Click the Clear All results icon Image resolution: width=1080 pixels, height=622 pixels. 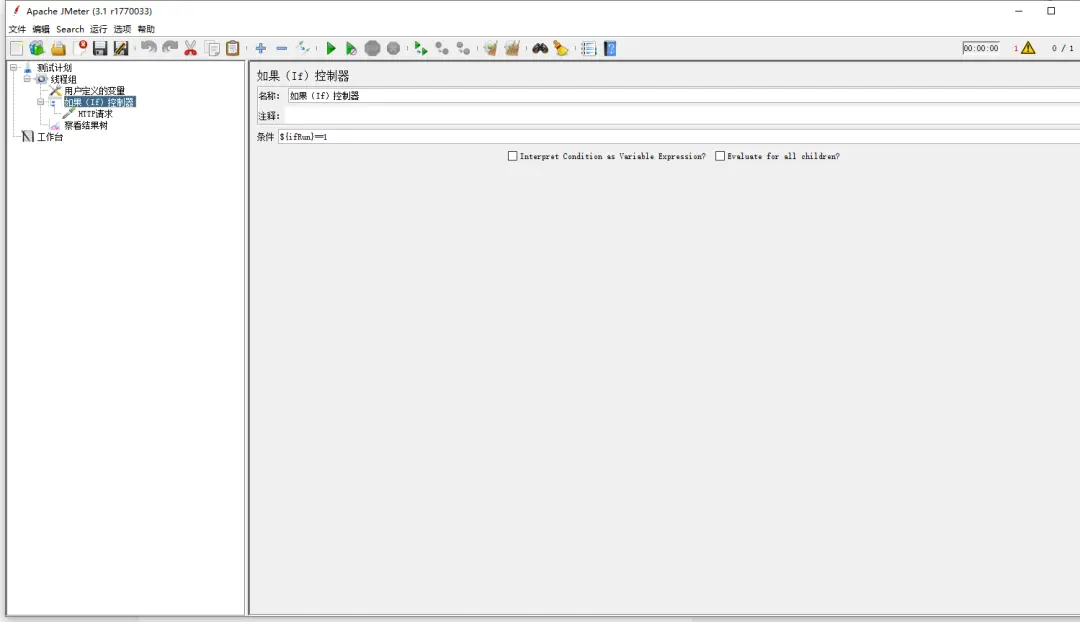pos(512,48)
